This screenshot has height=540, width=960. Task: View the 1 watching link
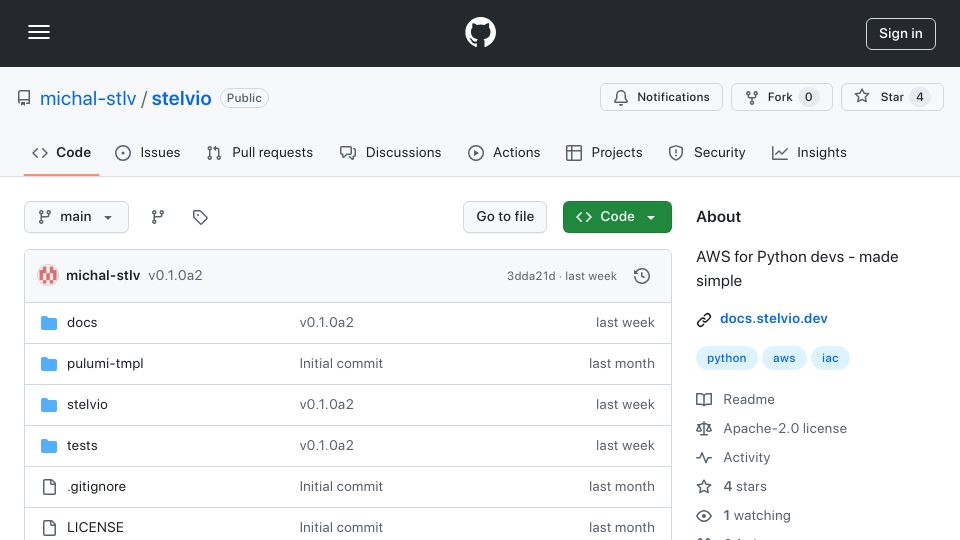coord(757,516)
